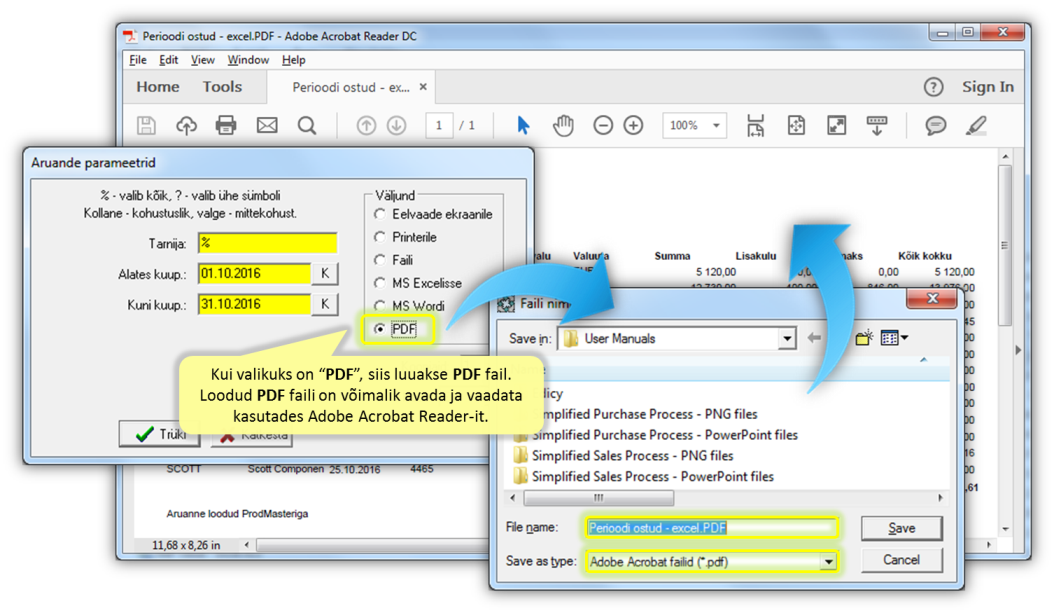Open the 100% zoom level dropdown
1054x613 pixels.
click(716, 126)
